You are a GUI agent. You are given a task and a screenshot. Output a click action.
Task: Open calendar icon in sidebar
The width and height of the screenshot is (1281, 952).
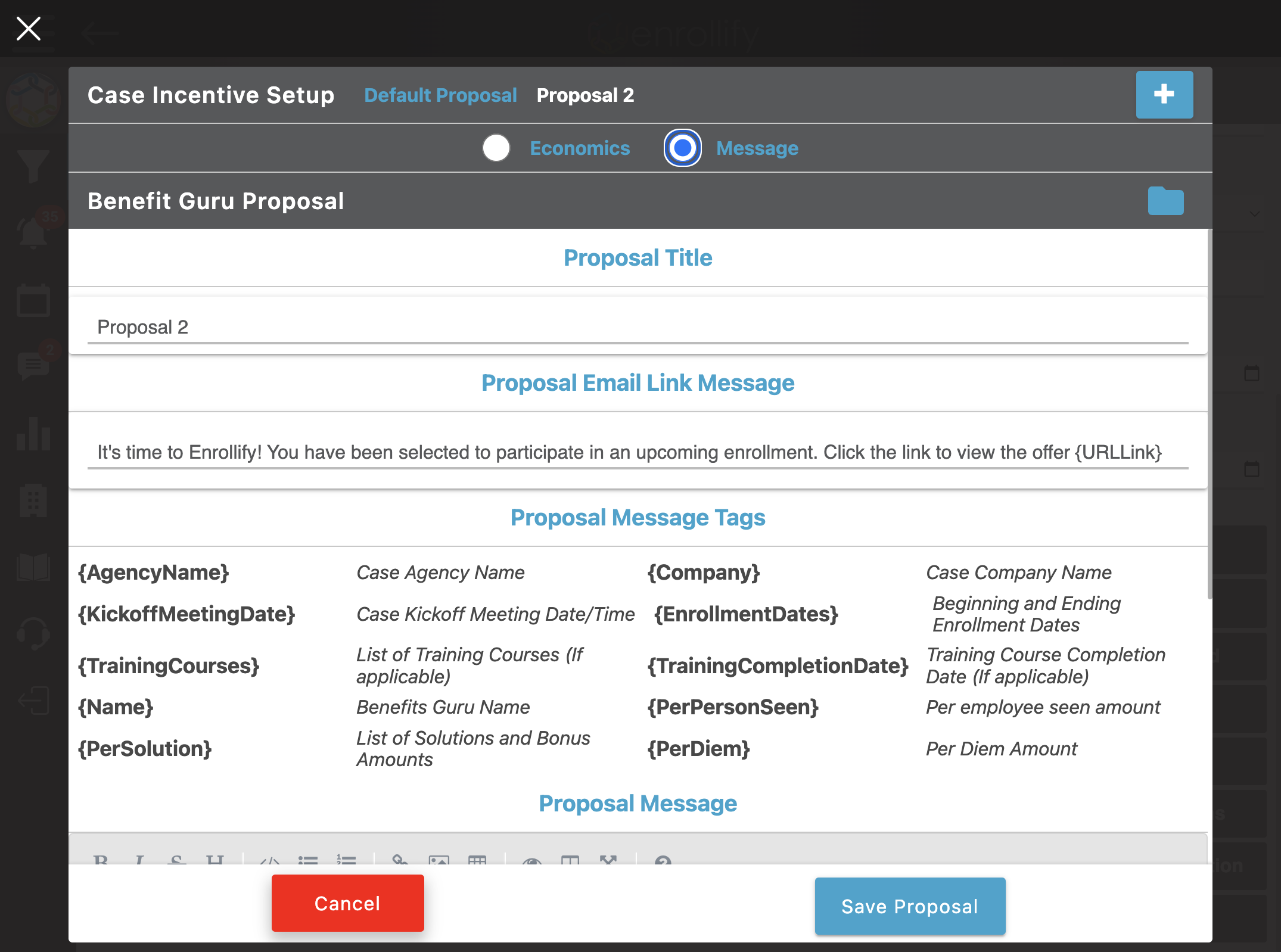[33, 300]
